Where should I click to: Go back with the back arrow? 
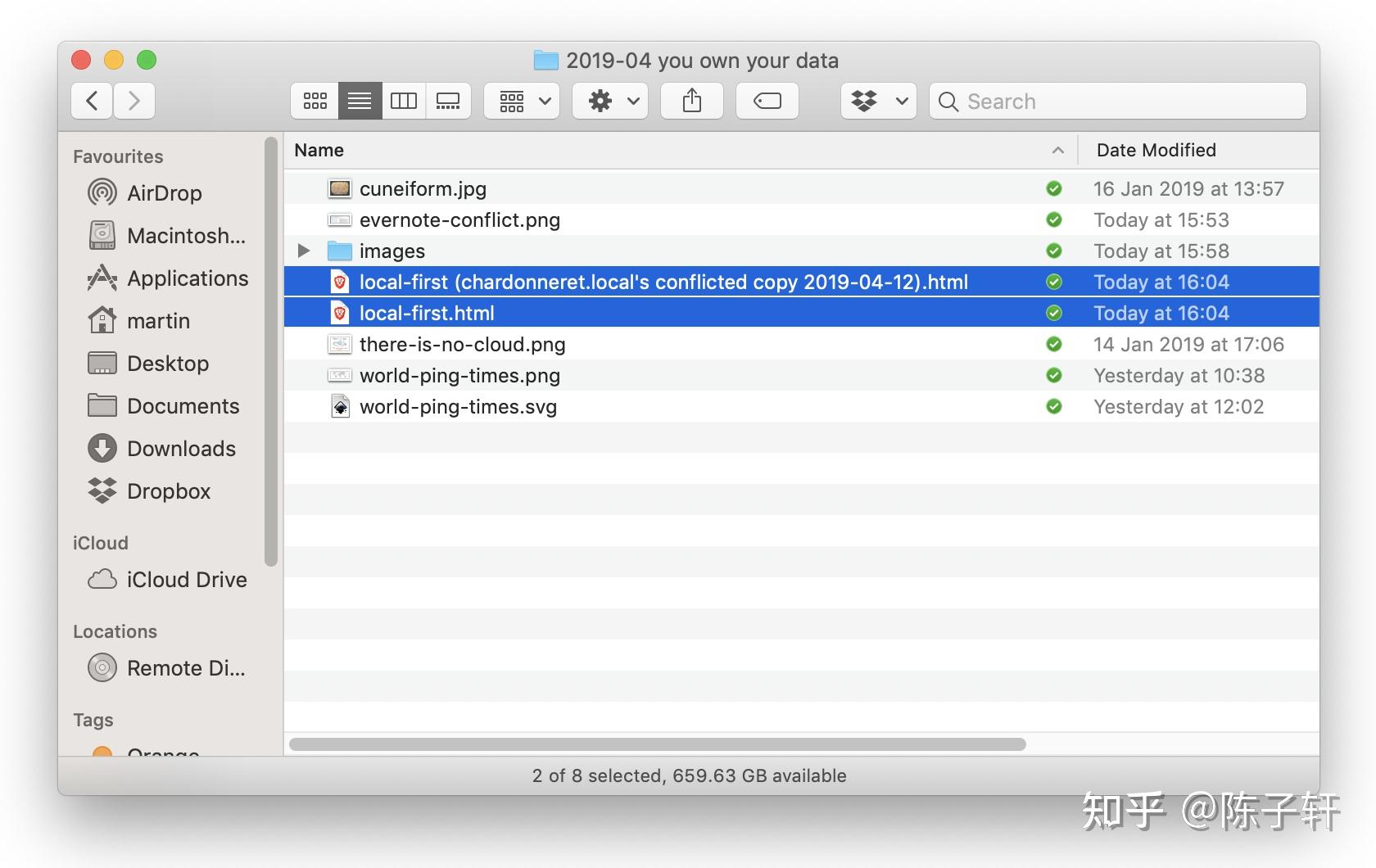click(x=92, y=101)
